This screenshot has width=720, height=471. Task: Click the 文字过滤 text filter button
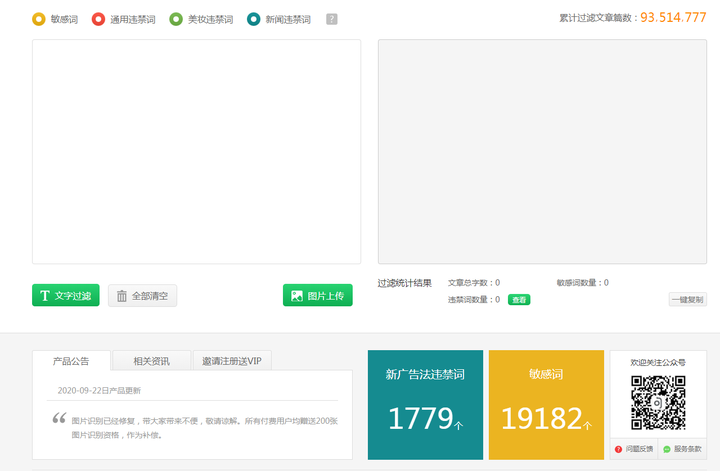pos(66,295)
